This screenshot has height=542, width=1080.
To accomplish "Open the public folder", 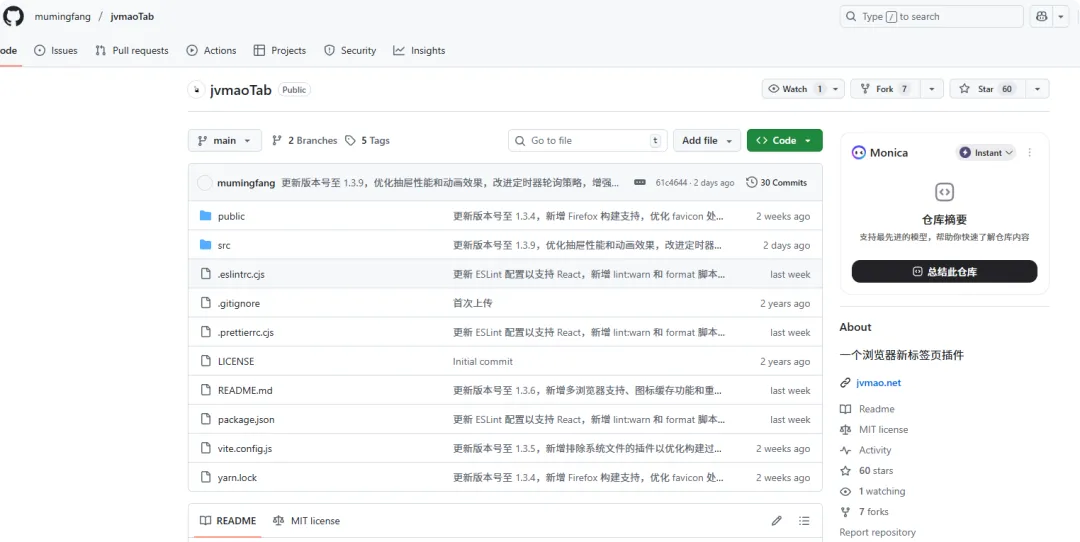I will 231,216.
